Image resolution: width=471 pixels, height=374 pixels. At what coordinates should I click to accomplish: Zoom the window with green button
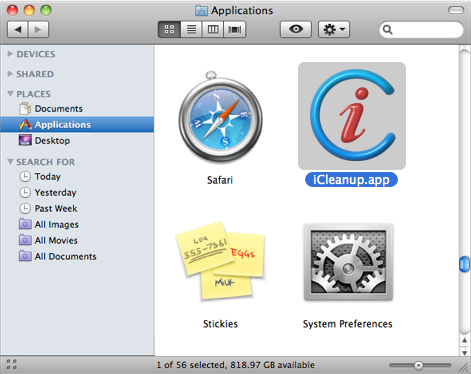click(46, 10)
